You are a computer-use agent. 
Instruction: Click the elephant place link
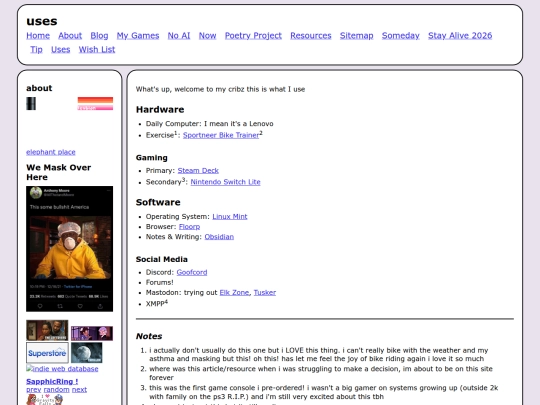click(x=51, y=152)
